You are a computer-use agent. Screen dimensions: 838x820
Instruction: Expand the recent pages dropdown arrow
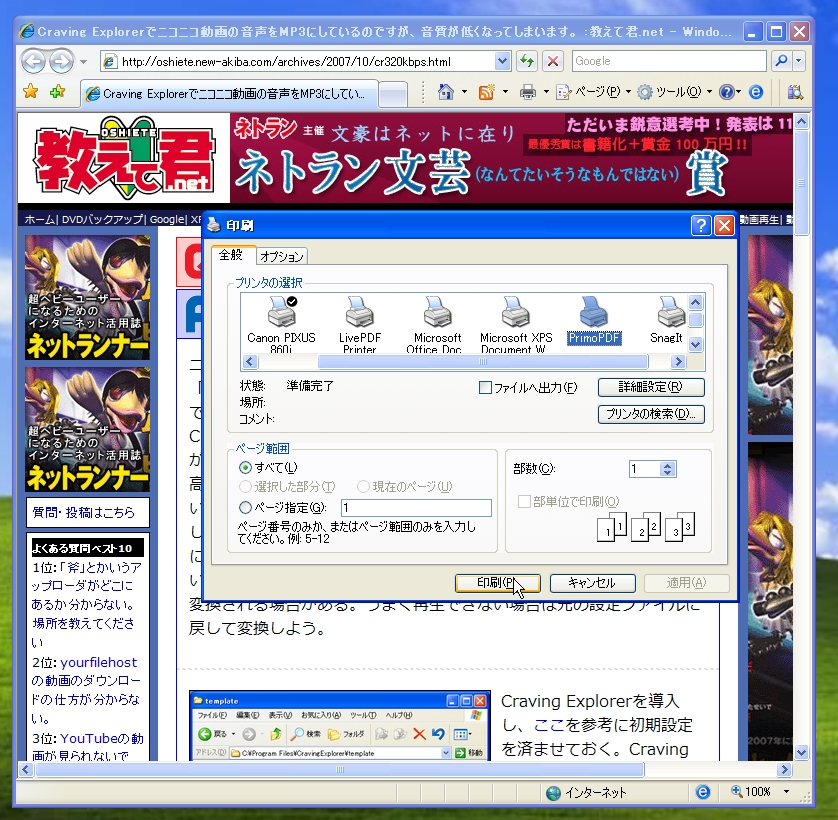click(83, 62)
